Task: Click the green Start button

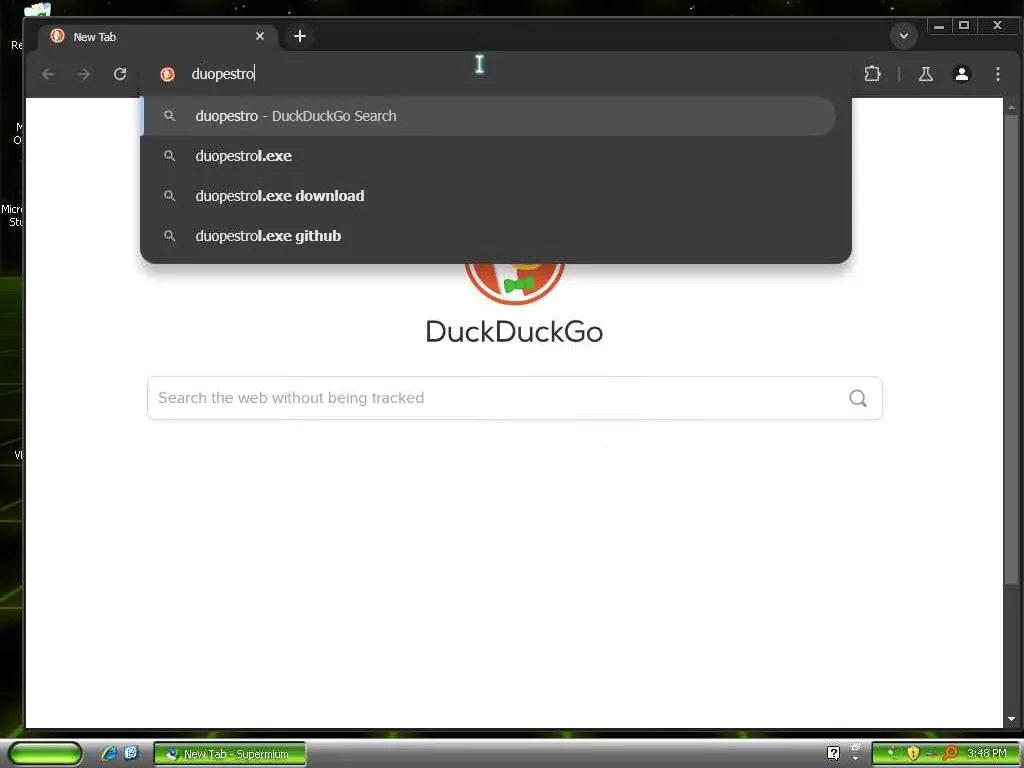Action: pyautogui.click(x=45, y=753)
